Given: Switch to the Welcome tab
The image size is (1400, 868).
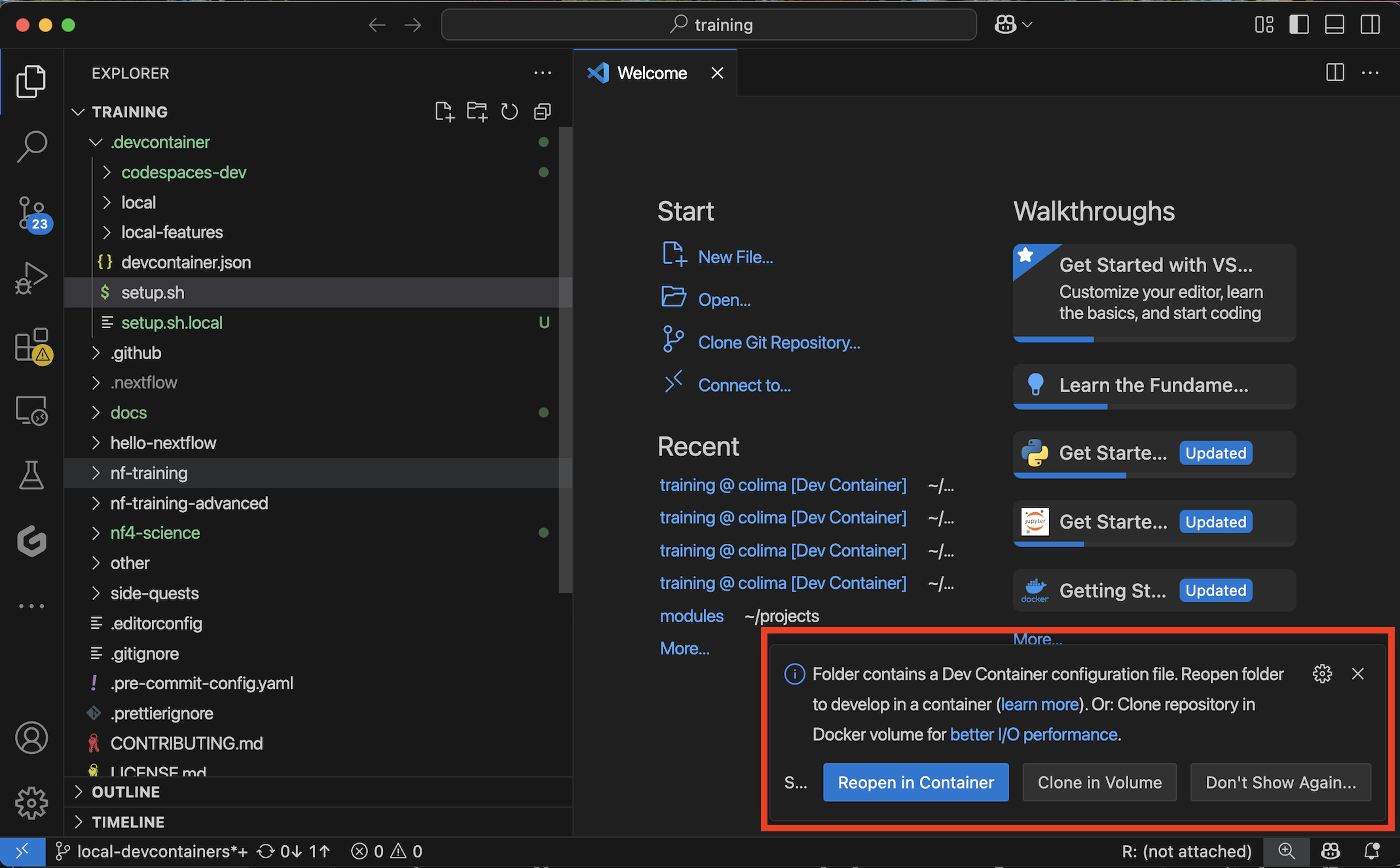Looking at the screenshot, I should click(x=651, y=73).
